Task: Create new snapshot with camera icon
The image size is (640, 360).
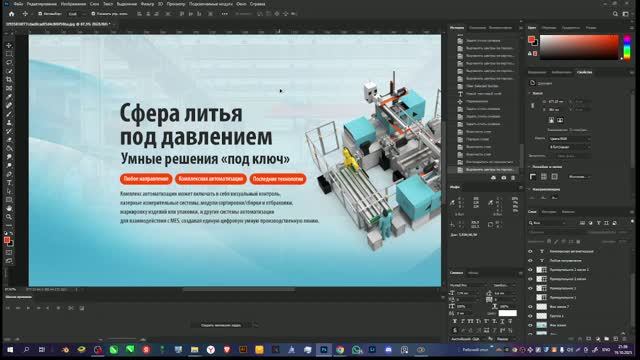Action: pos(503,178)
